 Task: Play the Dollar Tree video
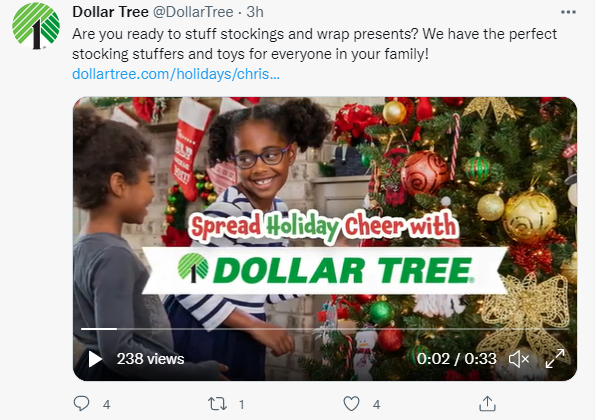click(x=95, y=359)
